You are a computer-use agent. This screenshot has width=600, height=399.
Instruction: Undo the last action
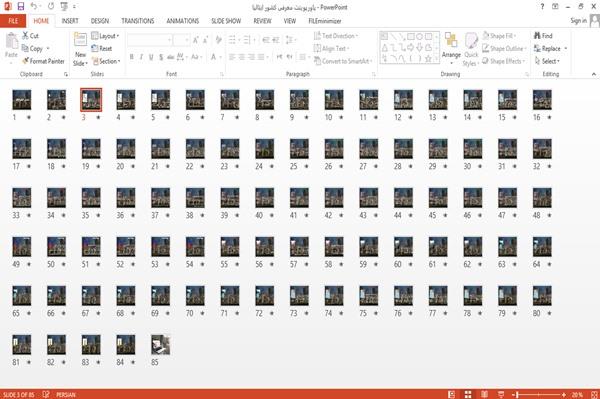tap(34, 6)
